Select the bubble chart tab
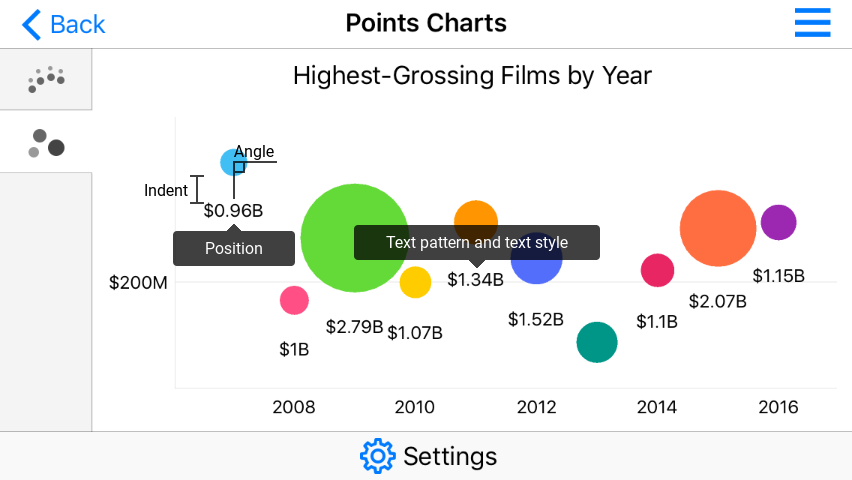 coord(46,142)
